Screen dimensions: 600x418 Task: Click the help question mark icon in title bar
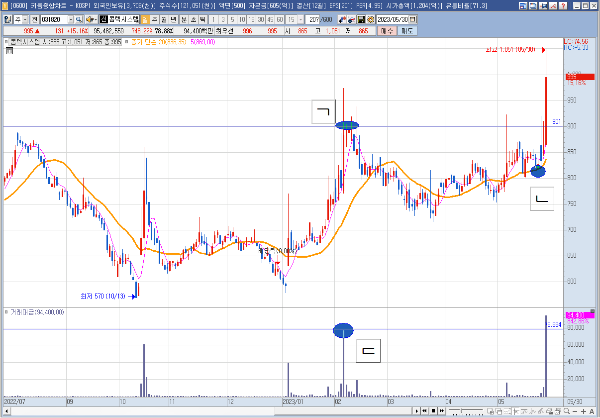(563, 6)
